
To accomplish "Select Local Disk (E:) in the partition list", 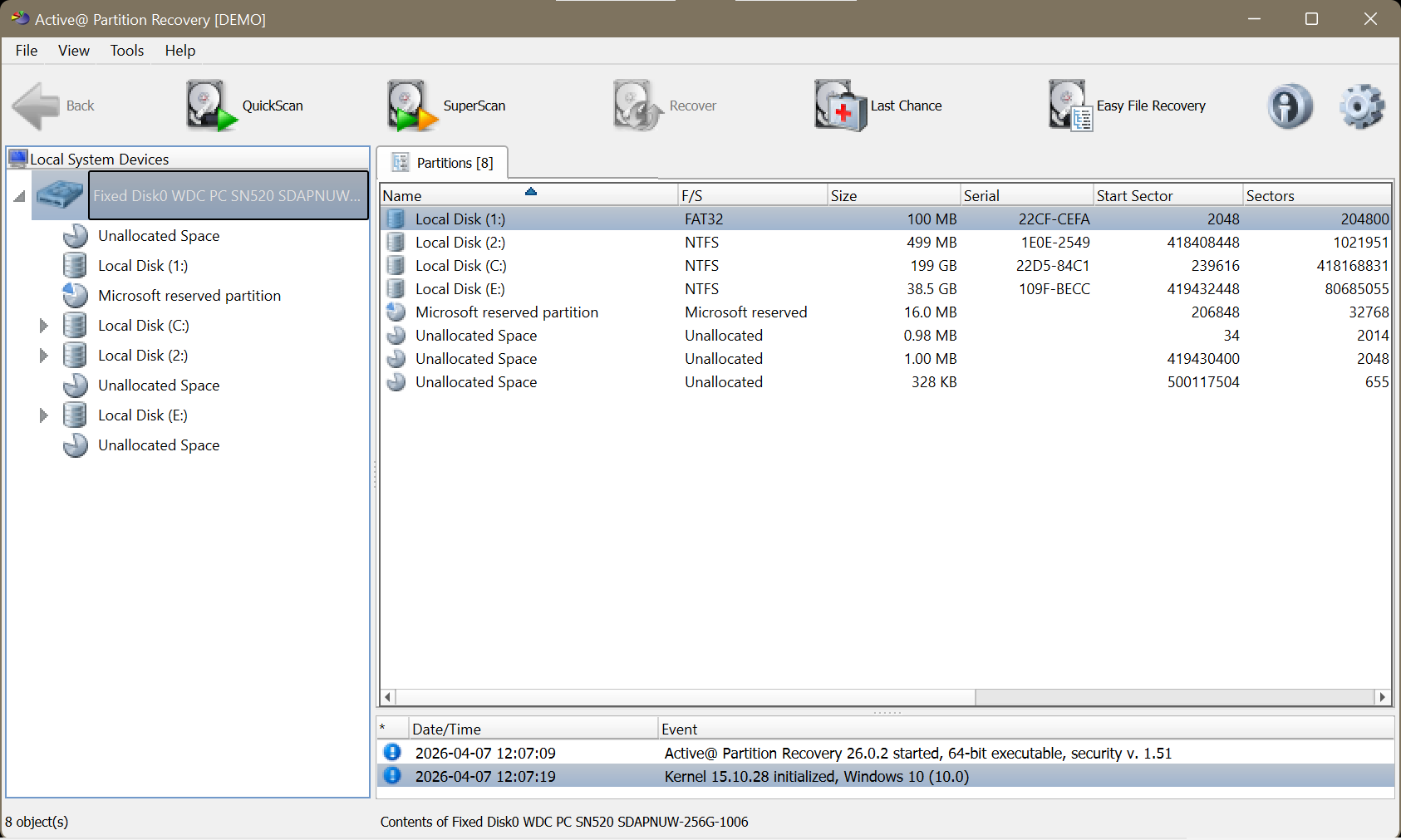I will tap(461, 288).
